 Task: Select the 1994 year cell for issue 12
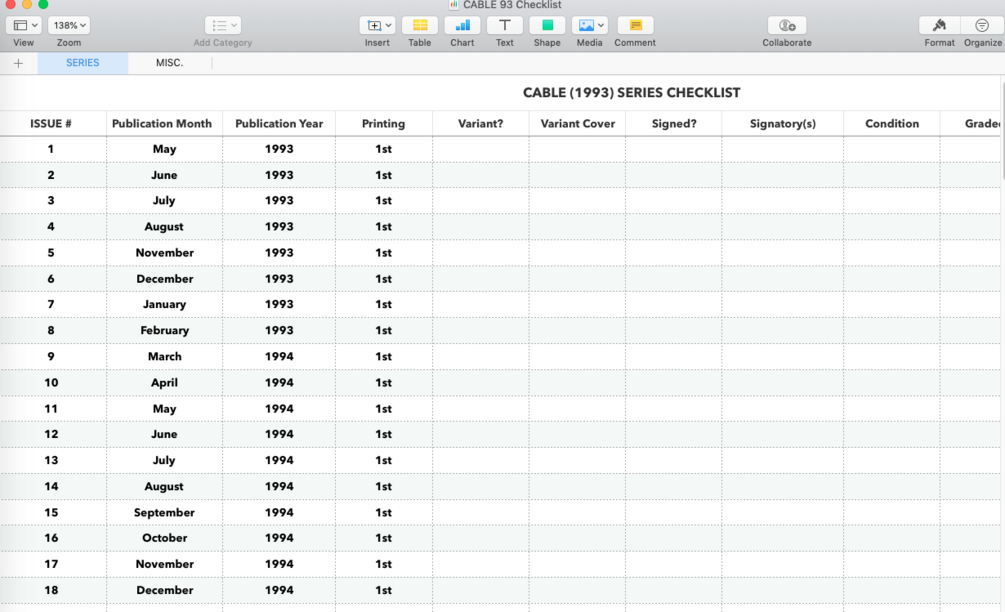coord(279,434)
